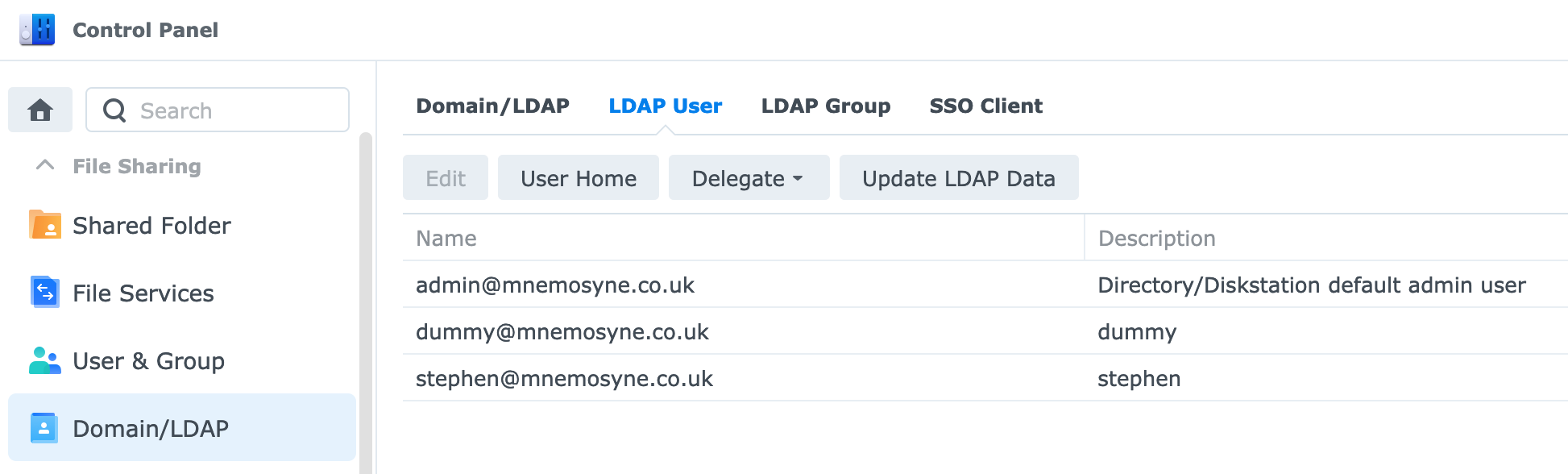The image size is (1568, 474).
Task: Open the Delegate dropdown menu
Action: tap(749, 177)
